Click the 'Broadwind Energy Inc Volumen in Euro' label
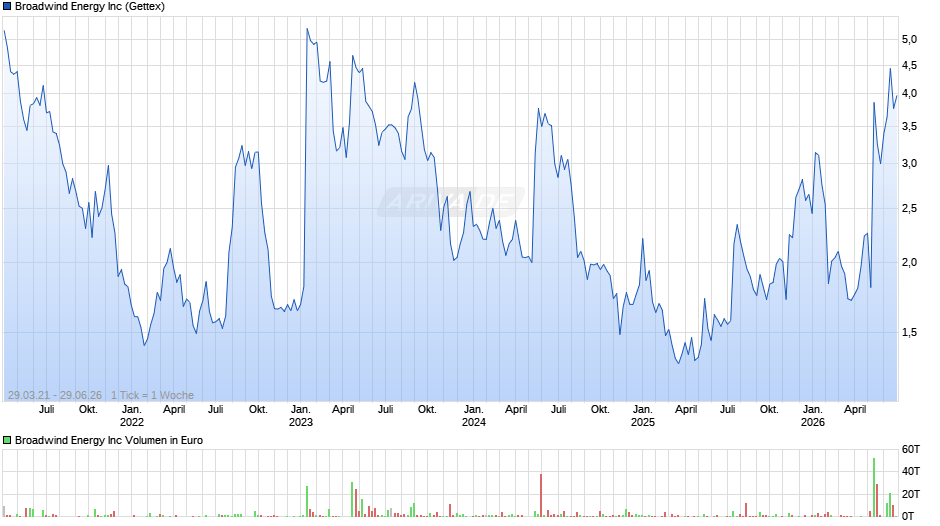The image size is (940, 526). tap(109, 440)
